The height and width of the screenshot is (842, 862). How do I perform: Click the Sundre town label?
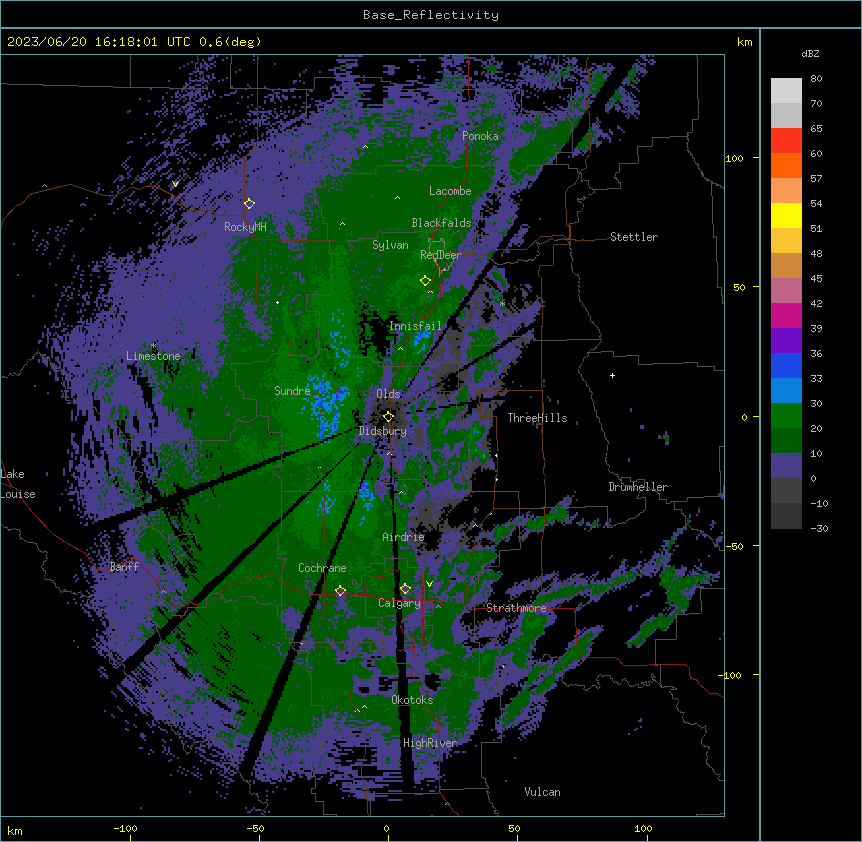292,391
